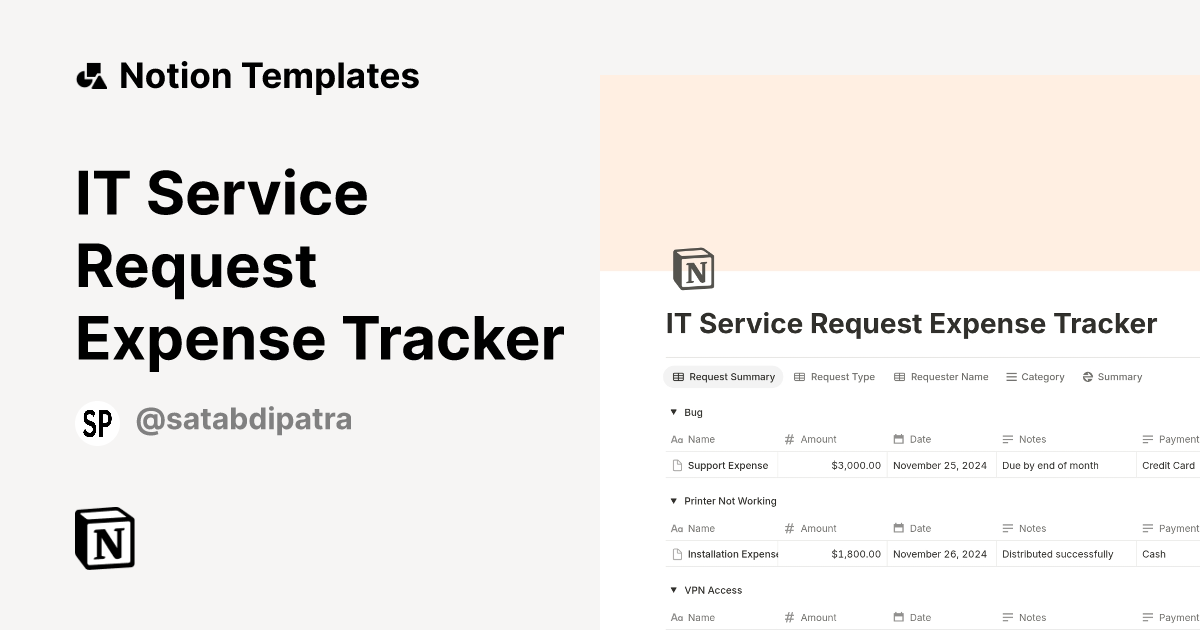Select the Support Expense row
Screen dimensions: 1200x630
[x=727, y=465]
